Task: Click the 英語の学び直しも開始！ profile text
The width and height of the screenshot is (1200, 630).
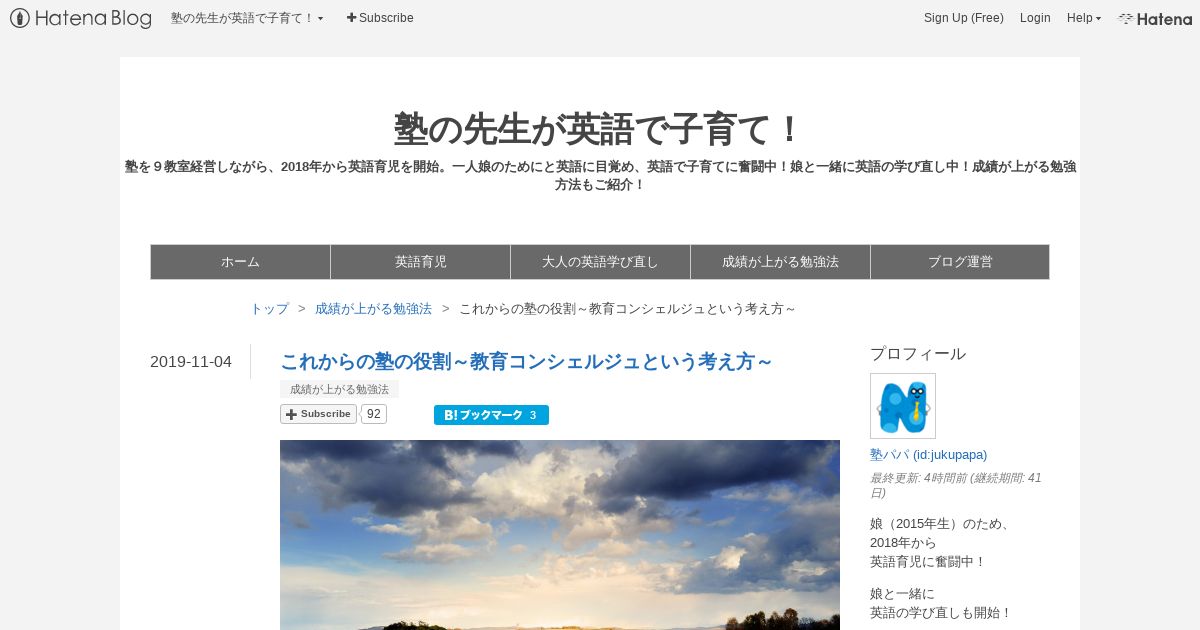Action: [941, 613]
